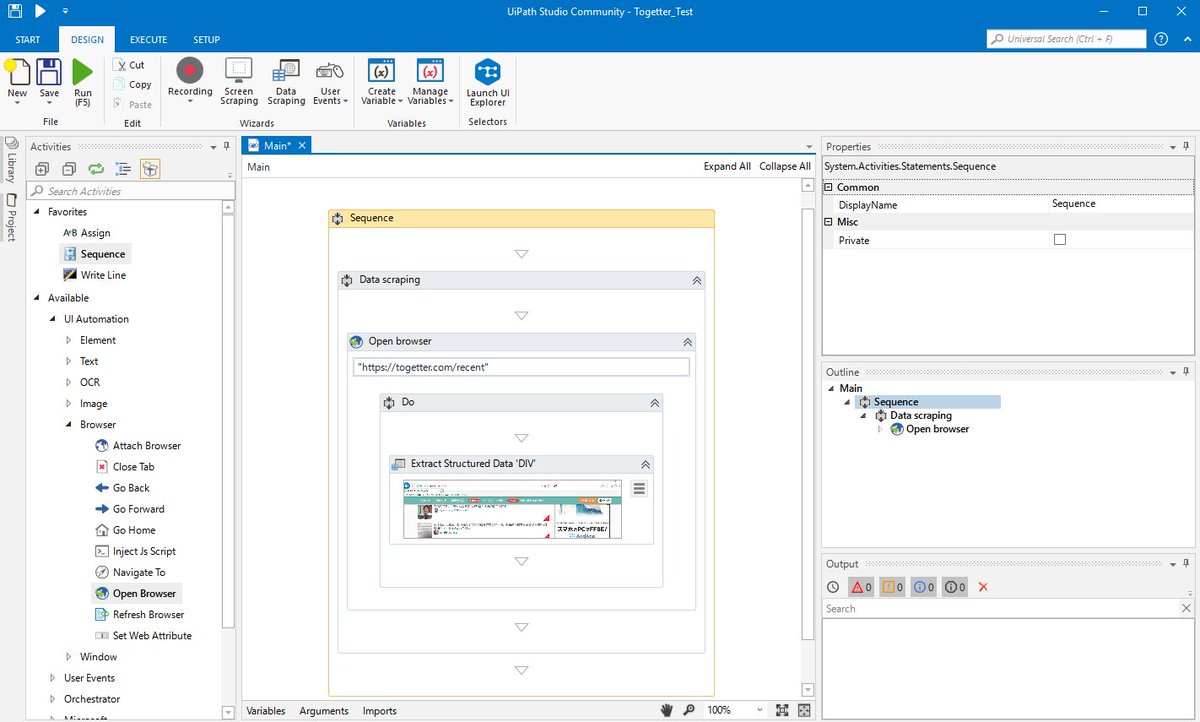Open the Project side tab
This screenshot has width=1200, height=722.
coord(11,216)
